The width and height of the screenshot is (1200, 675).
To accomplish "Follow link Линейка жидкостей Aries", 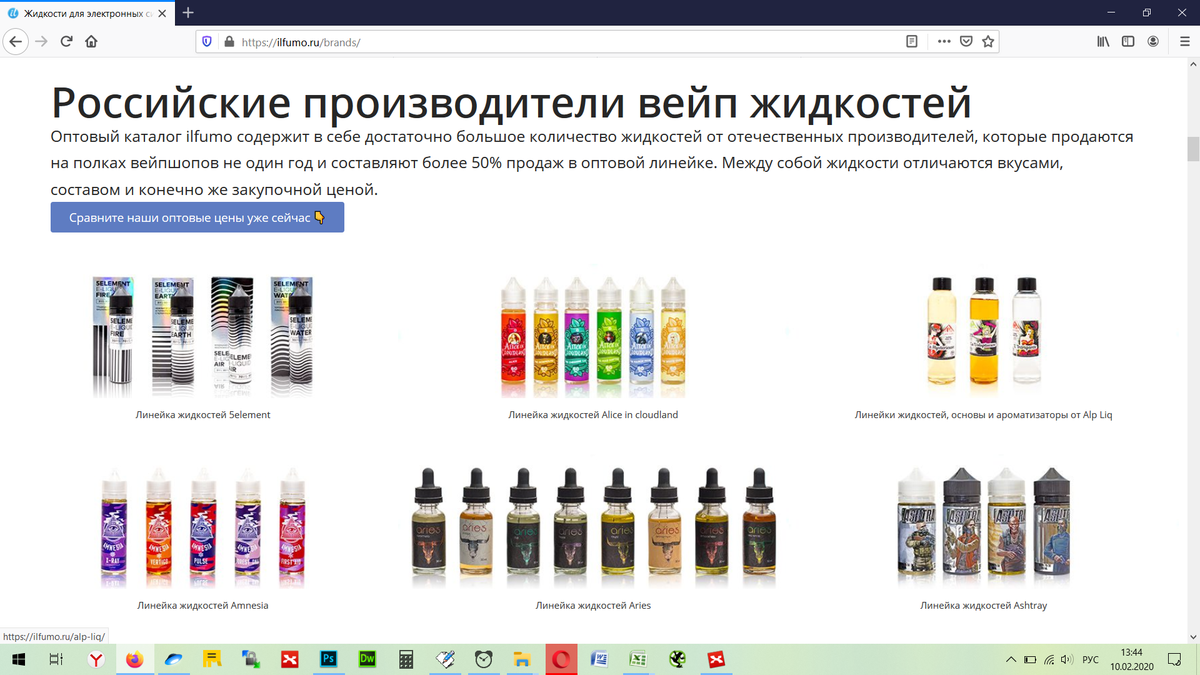I will click(593, 605).
